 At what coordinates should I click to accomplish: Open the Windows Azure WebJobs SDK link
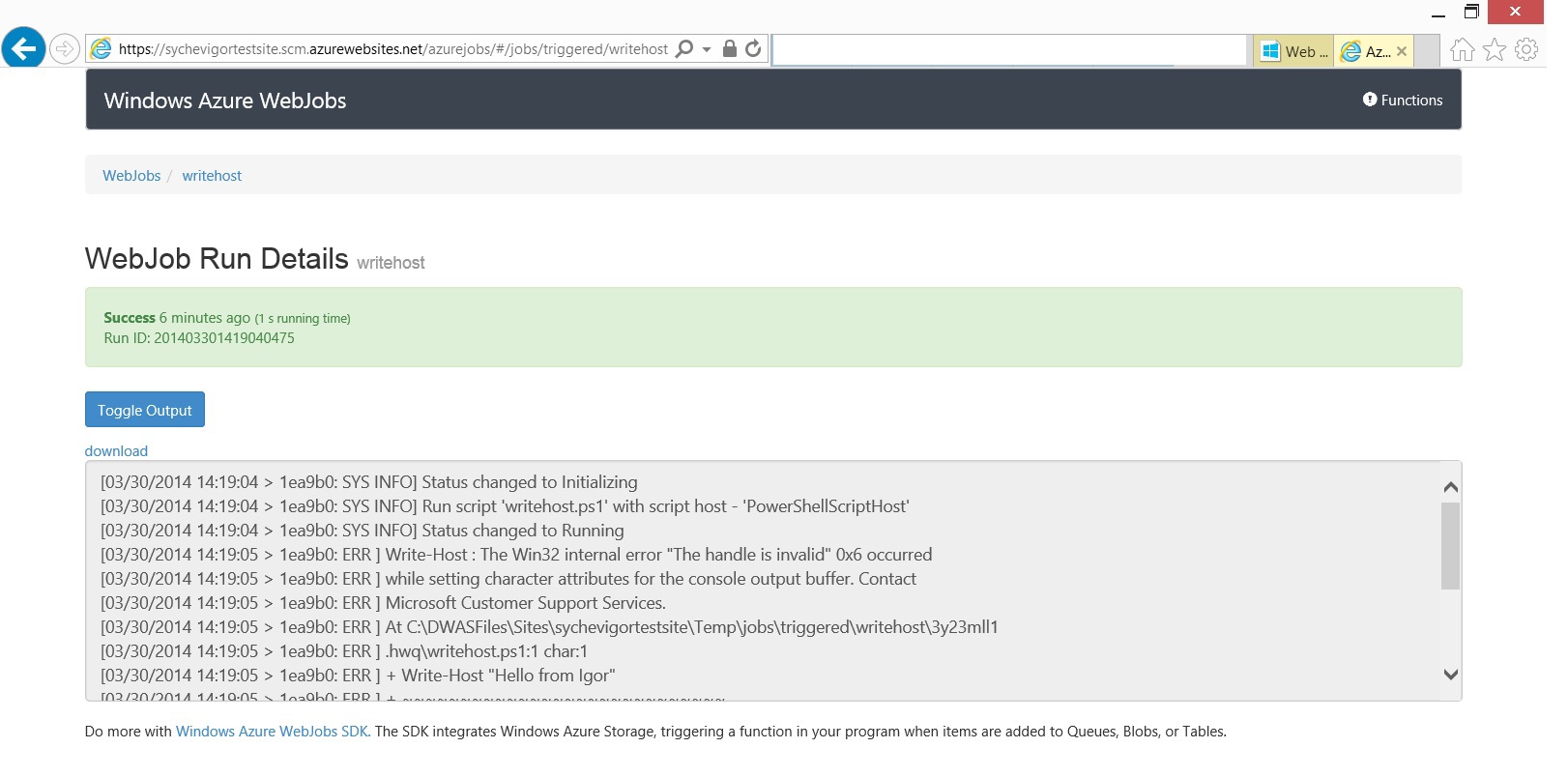(x=273, y=732)
